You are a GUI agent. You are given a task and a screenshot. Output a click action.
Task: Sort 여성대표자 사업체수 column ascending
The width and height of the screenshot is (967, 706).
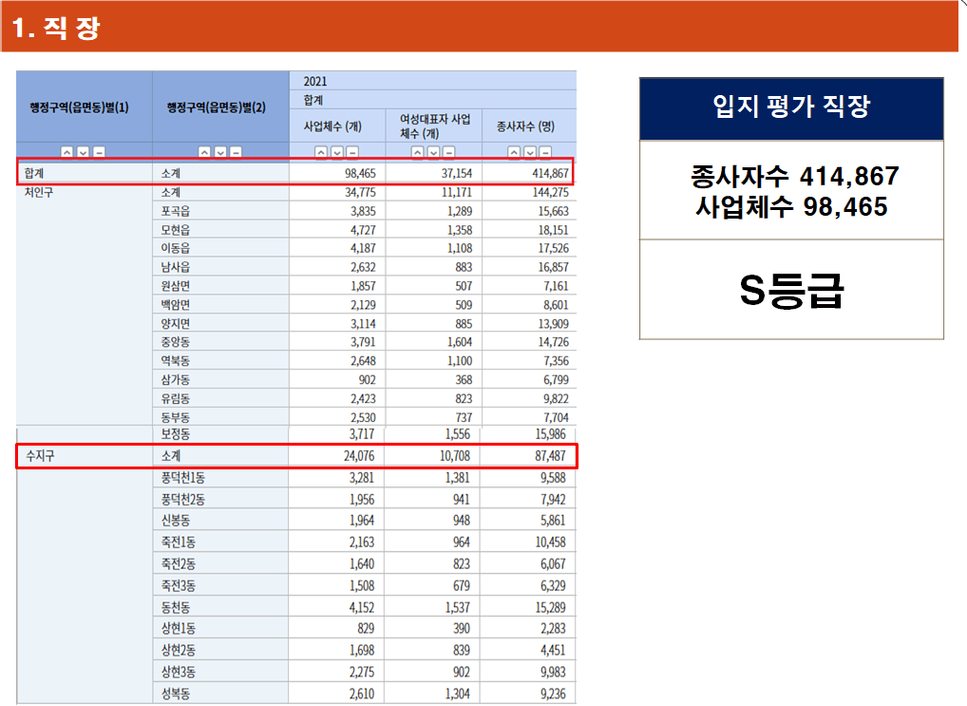[x=418, y=151]
